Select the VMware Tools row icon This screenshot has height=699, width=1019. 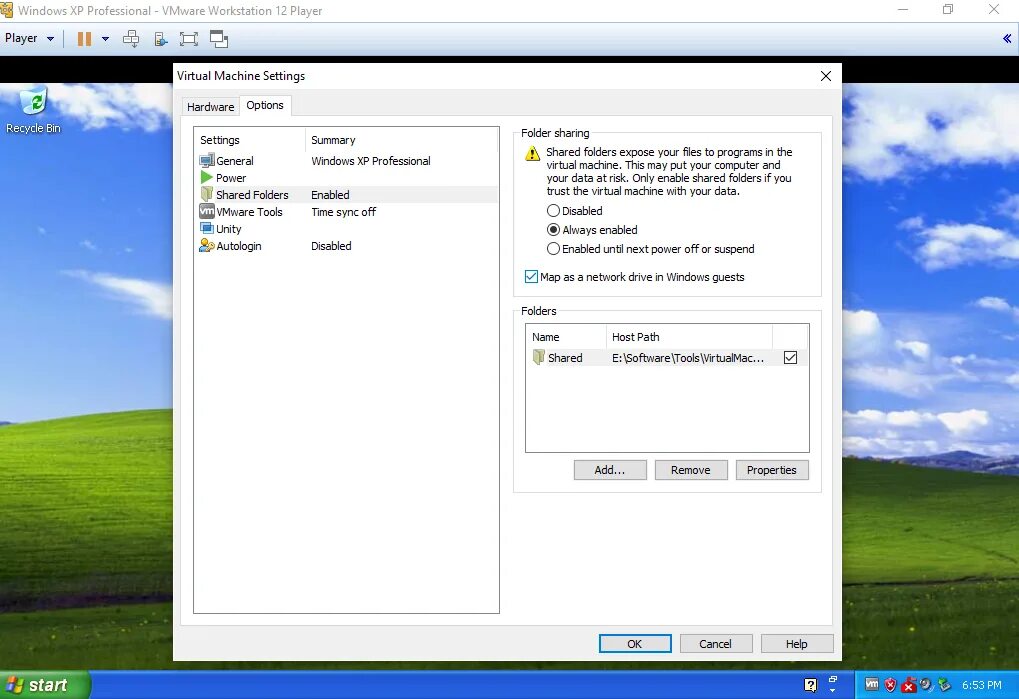207,211
